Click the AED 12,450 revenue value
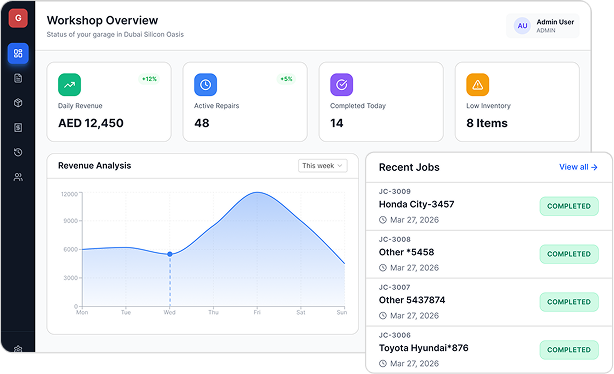614x374 pixels. pyautogui.click(x=91, y=123)
